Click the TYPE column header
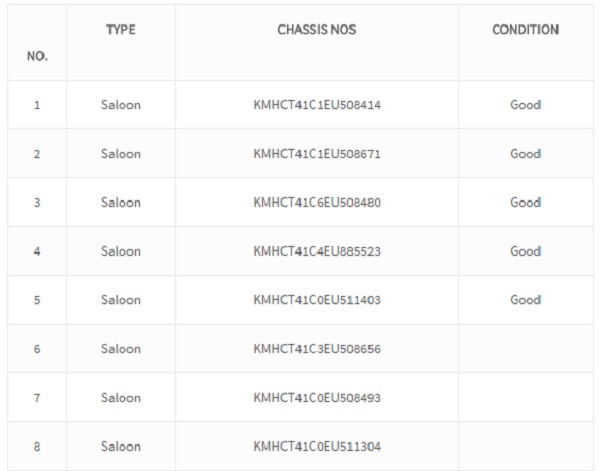This screenshot has width=600, height=471. 121,29
